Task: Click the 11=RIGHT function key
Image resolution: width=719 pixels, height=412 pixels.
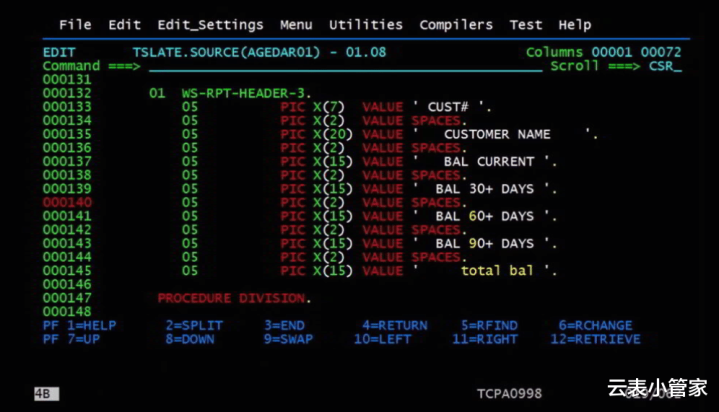Action: tap(485, 339)
